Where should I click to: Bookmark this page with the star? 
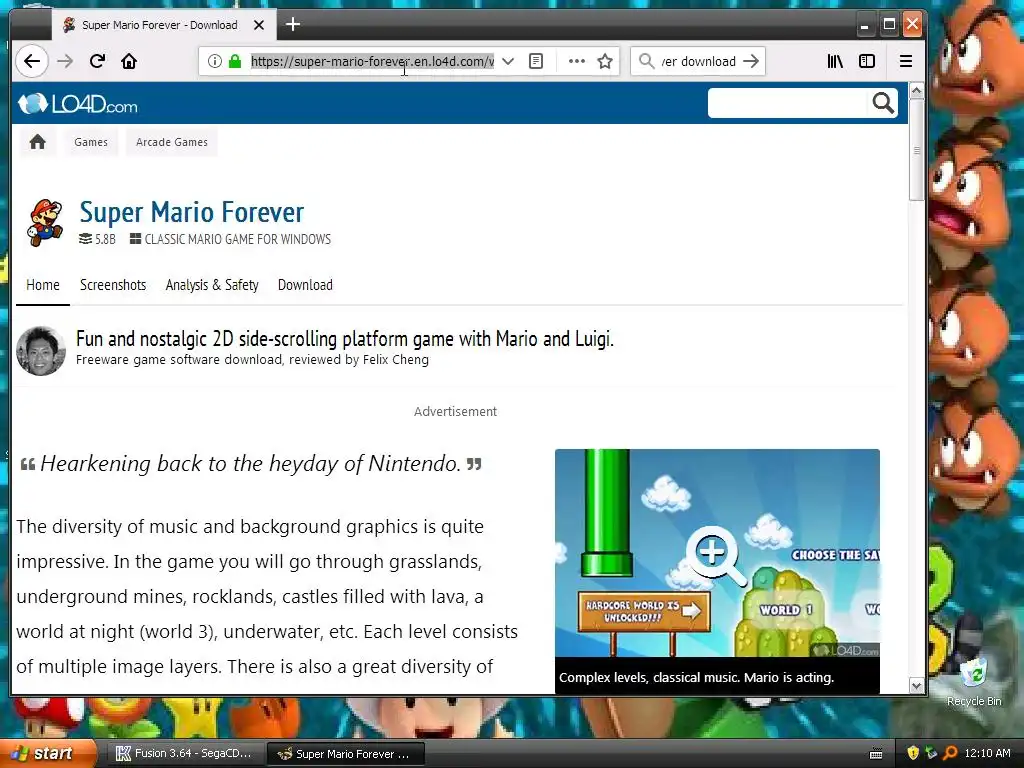pyautogui.click(x=605, y=61)
